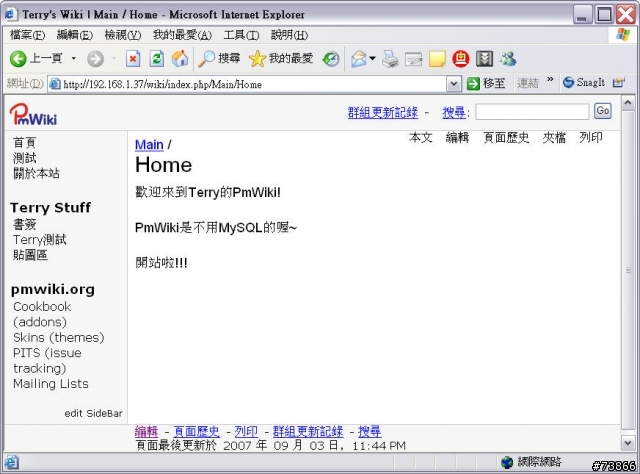Viewport: 640px width, 474px height.
Task: Click the status bar page icon
Action: click(11, 462)
